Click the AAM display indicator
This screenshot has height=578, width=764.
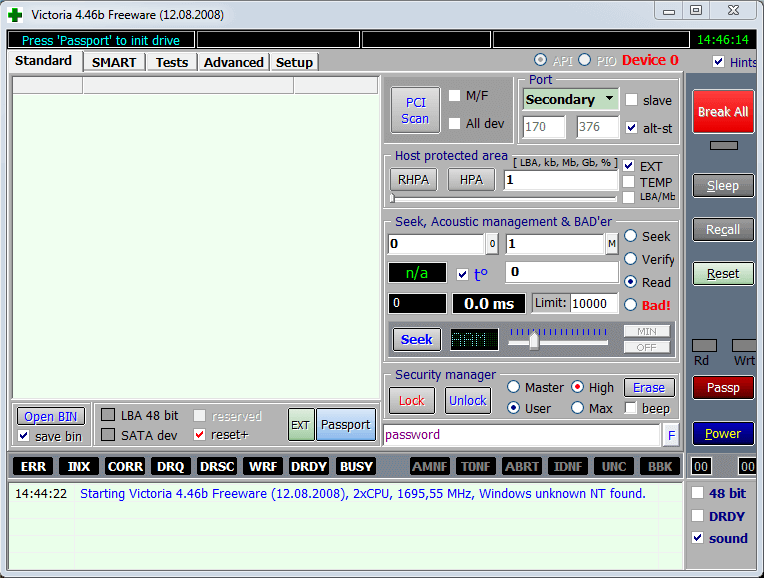tap(474, 339)
